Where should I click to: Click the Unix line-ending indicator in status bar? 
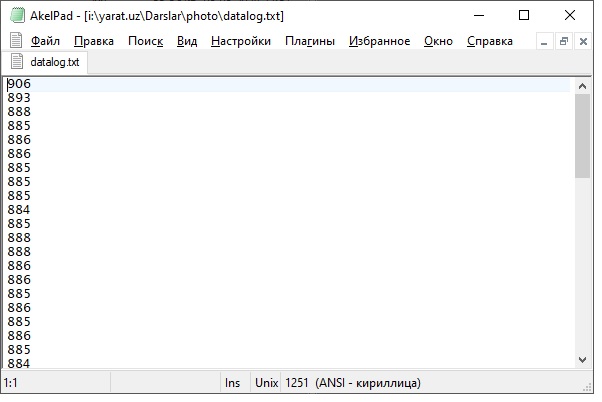[266, 383]
